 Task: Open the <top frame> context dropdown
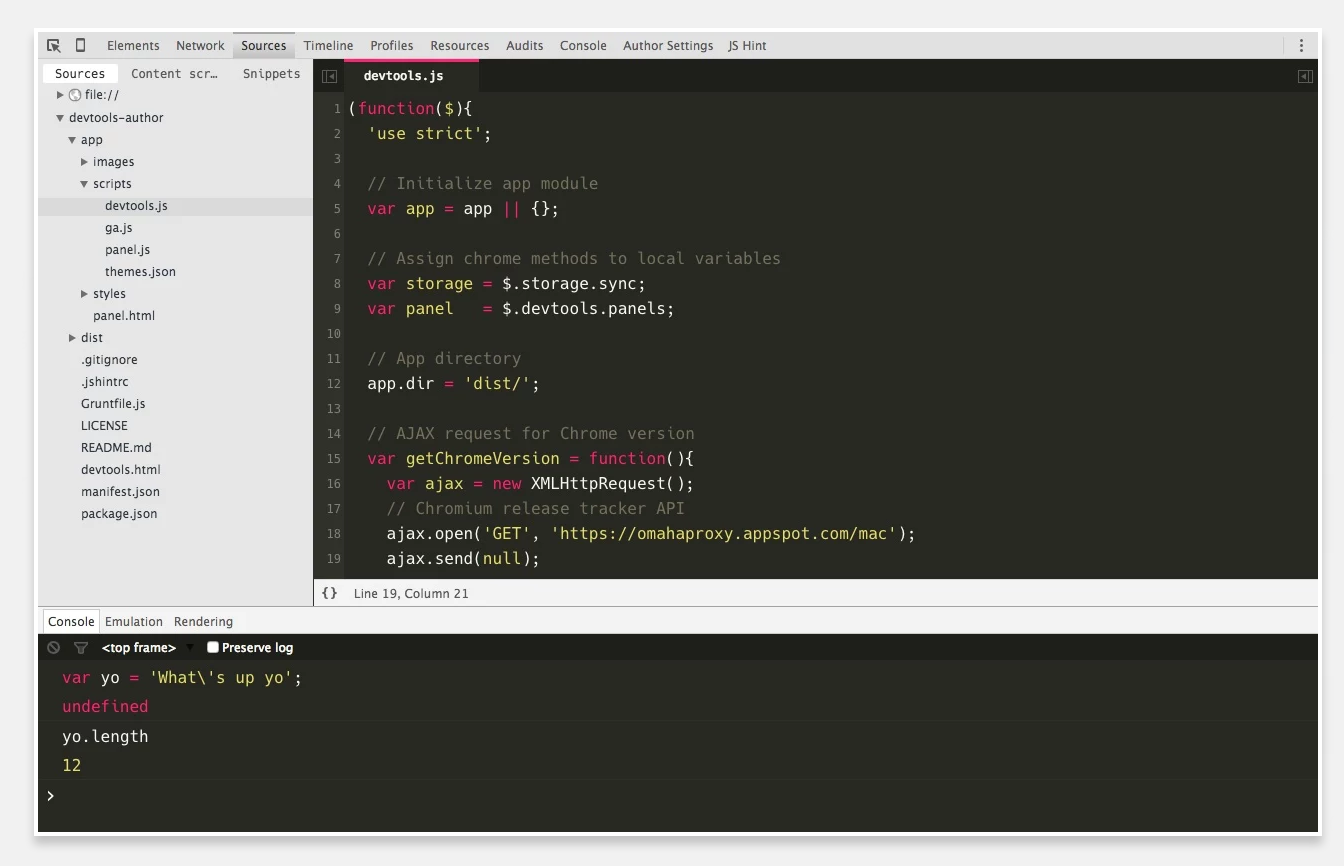click(x=147, y=648)
